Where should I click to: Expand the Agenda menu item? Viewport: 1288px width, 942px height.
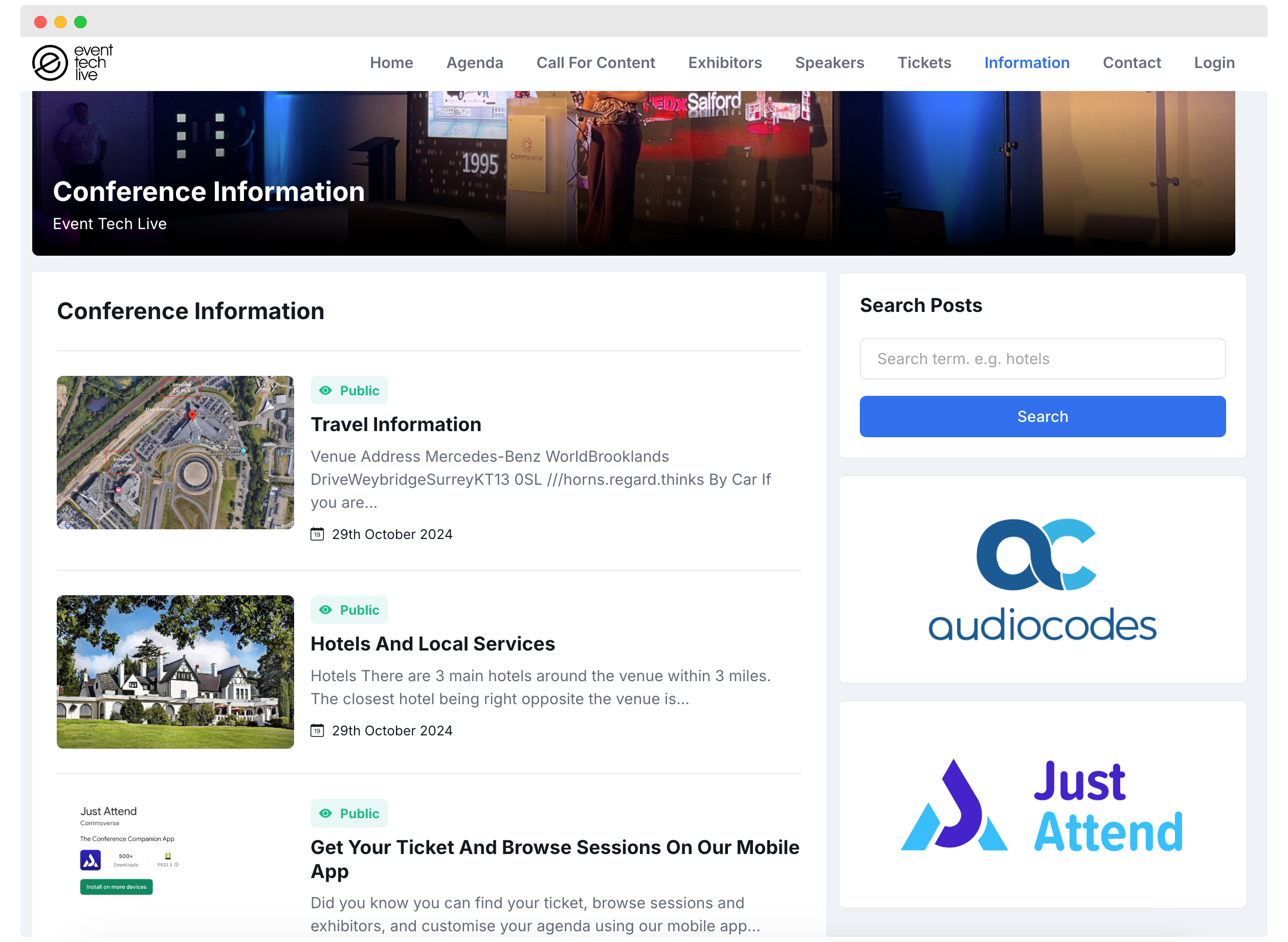tap(474, 63)
